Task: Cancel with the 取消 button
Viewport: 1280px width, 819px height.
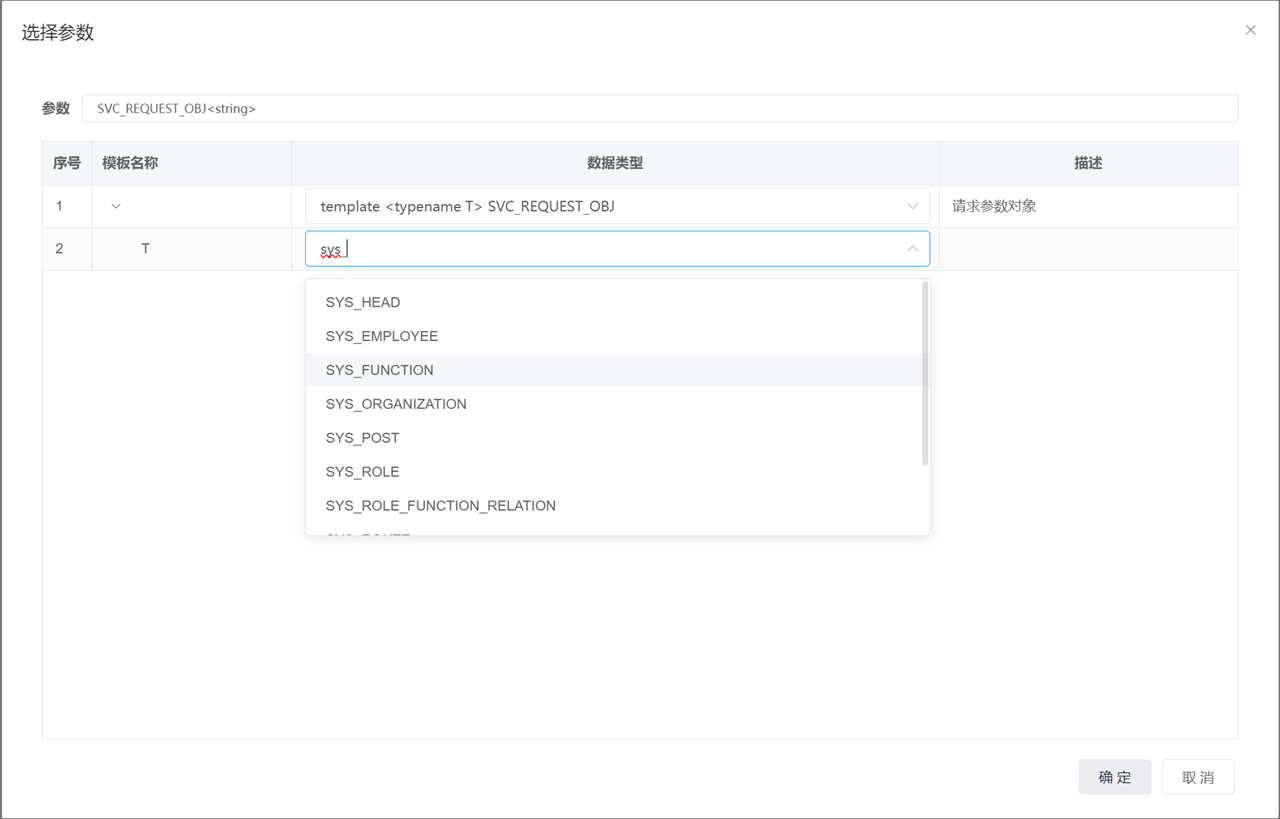Action: 1198,777
